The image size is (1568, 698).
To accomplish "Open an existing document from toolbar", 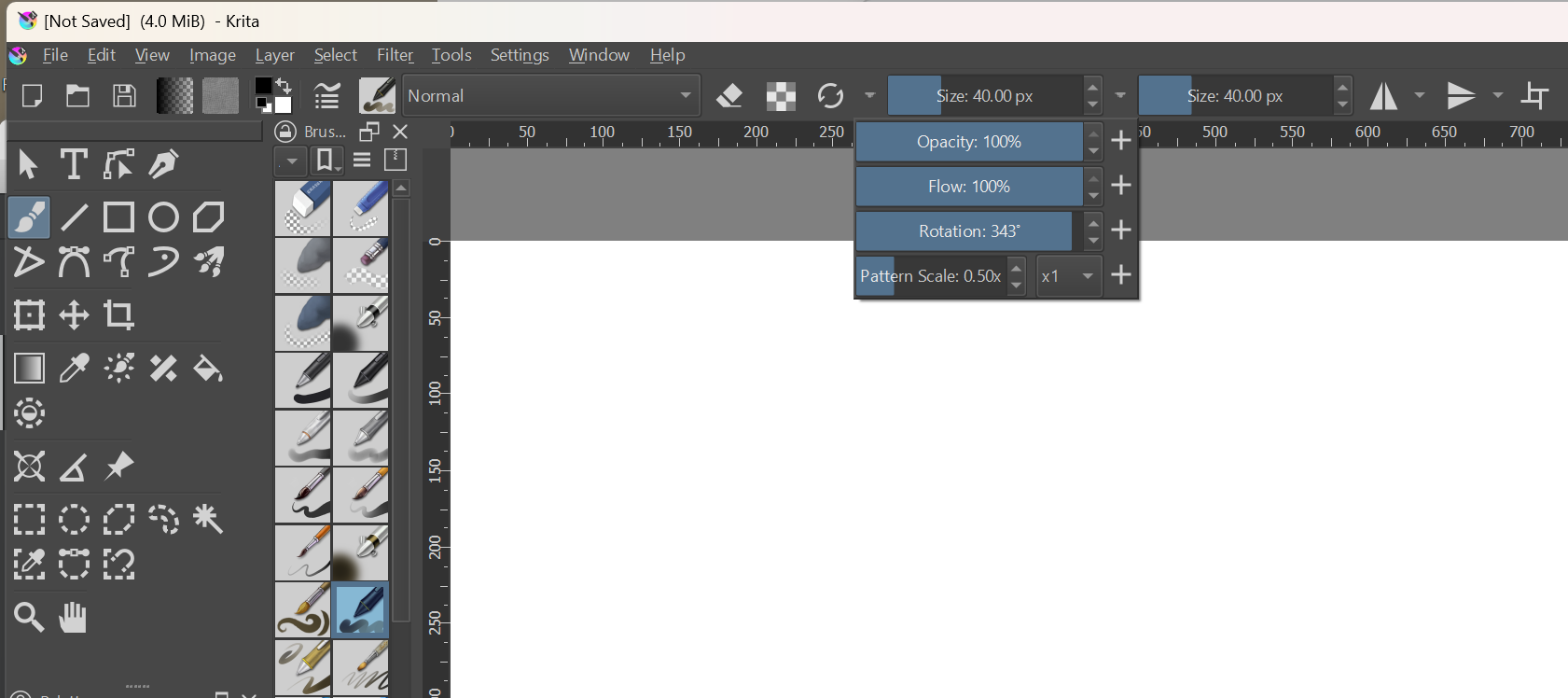I will [77, 96].
